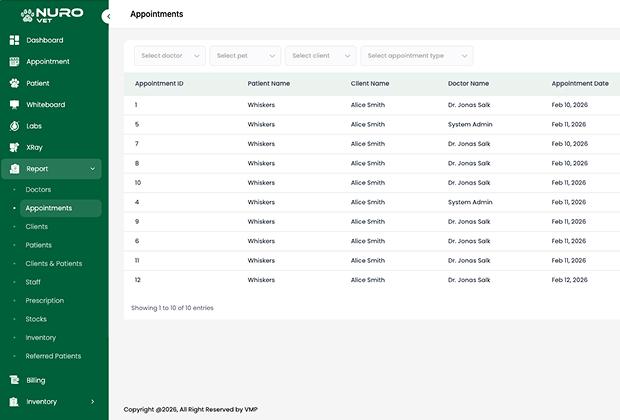Click the Patient Name column header

pyautogui.click(x=269, y=83)
